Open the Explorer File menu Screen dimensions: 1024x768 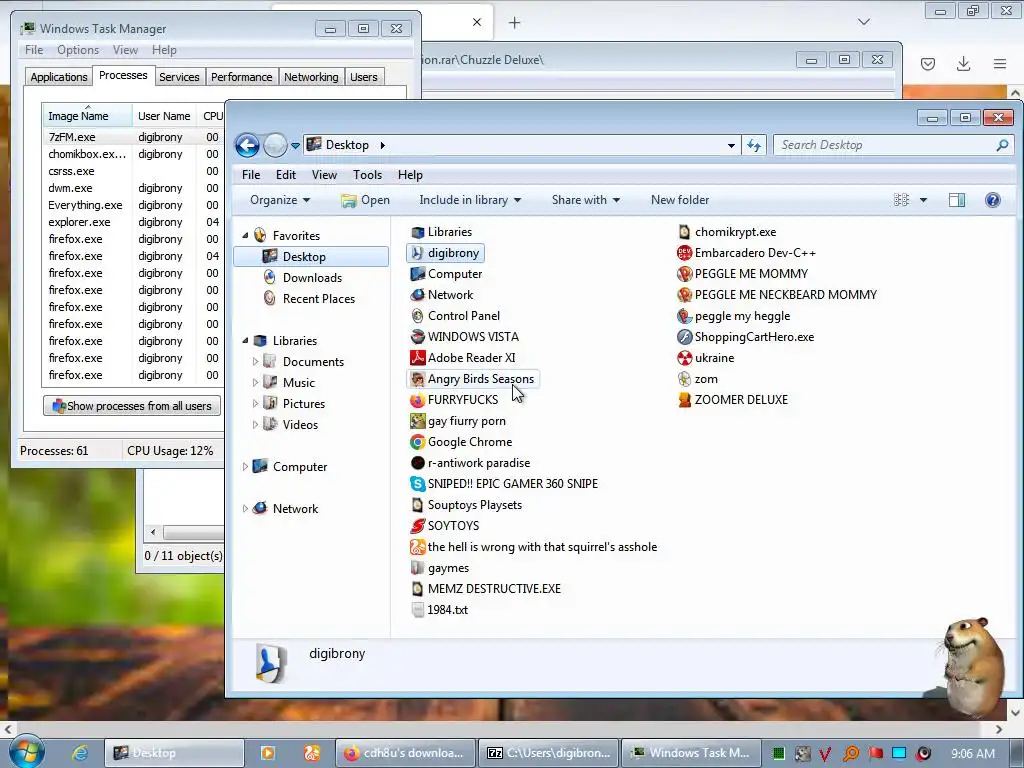[251, 174]
